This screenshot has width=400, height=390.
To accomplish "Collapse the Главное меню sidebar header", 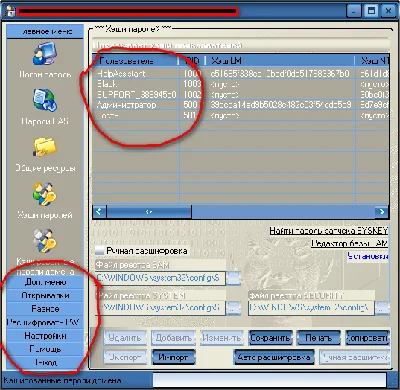I will point(45,32).
